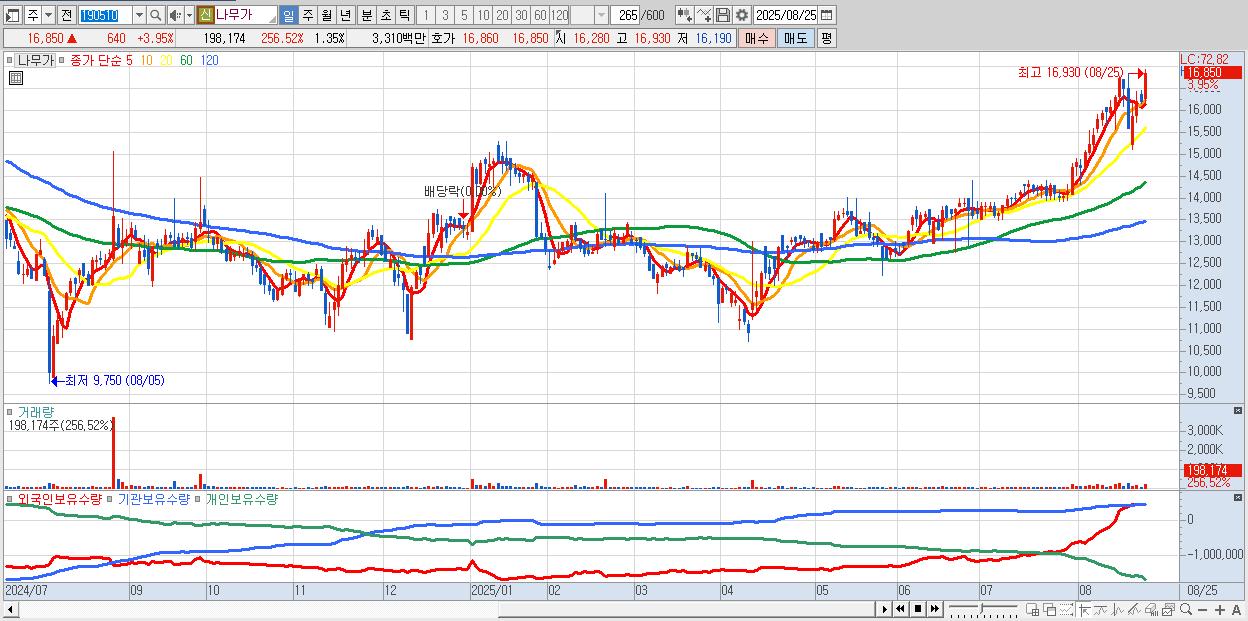Open chart settings gear icon

pos(742,15)
